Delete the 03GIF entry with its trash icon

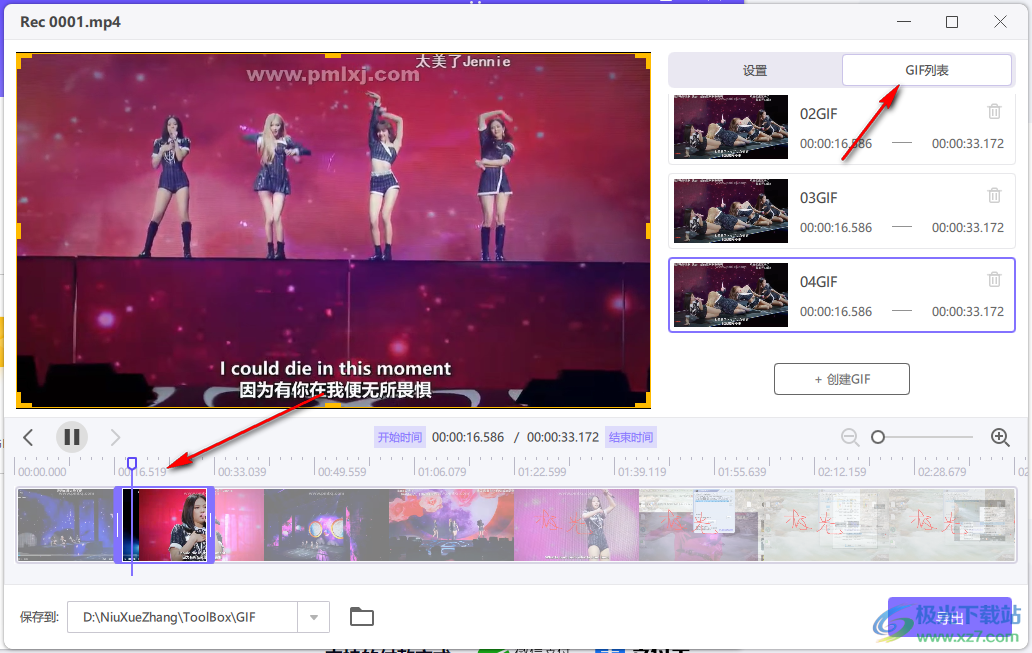tap(994, 196)
